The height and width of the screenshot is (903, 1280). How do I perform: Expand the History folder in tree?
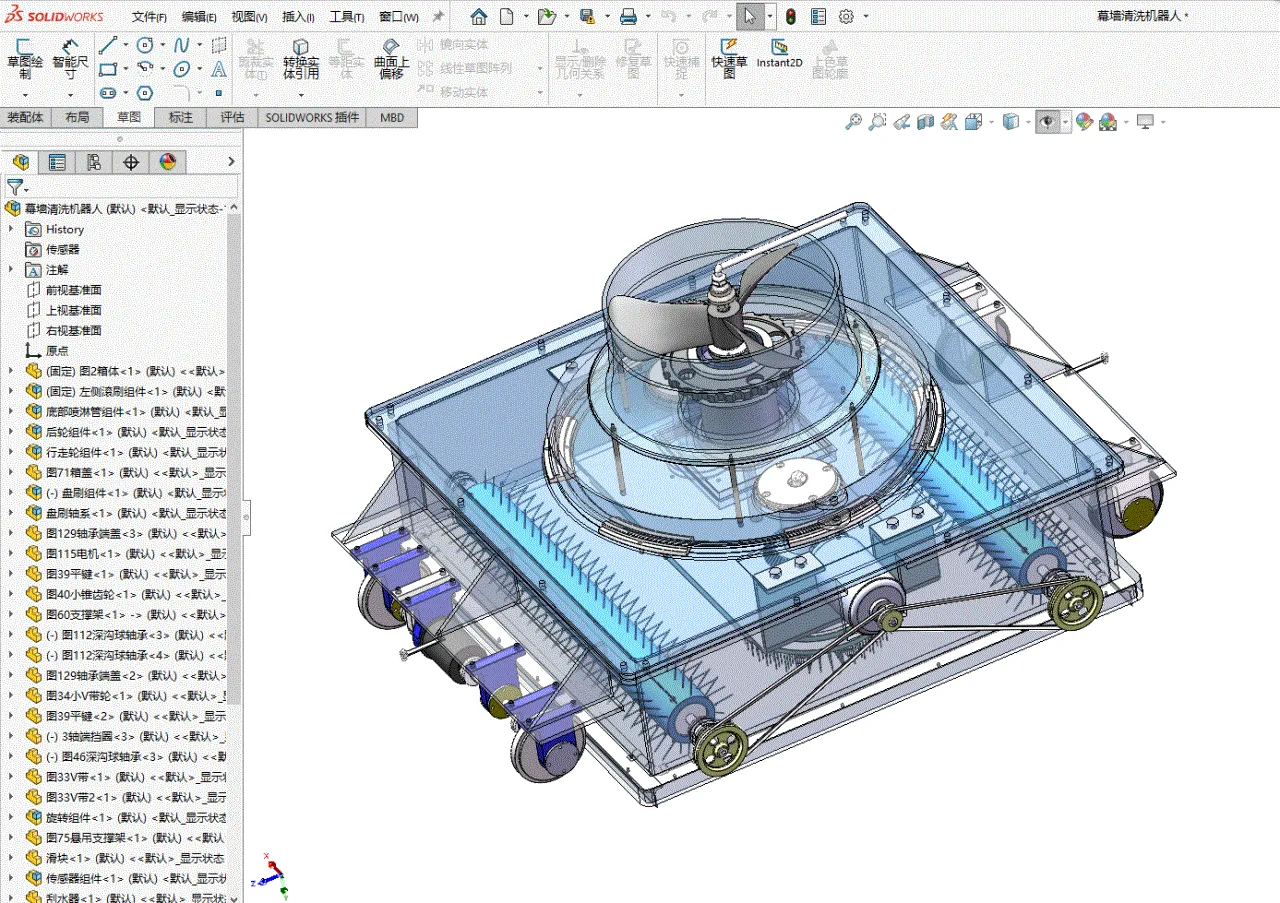(12, 229)
